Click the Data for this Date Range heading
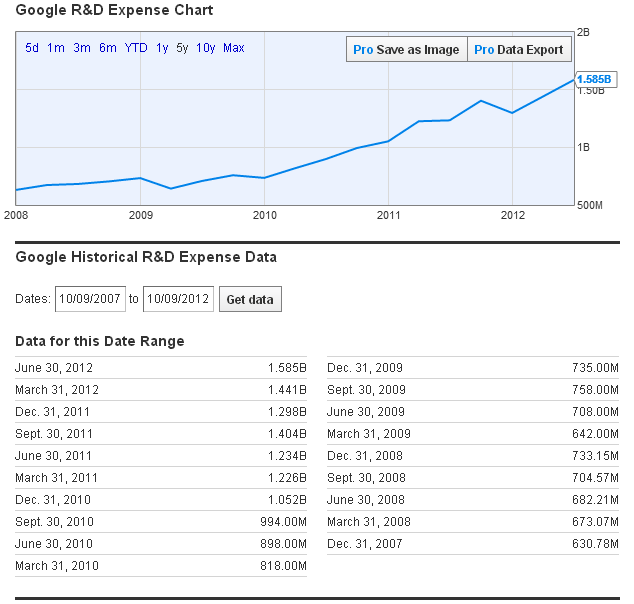This screenshot has height=604, width=634. pyautogui.click(x=99, y=341)
